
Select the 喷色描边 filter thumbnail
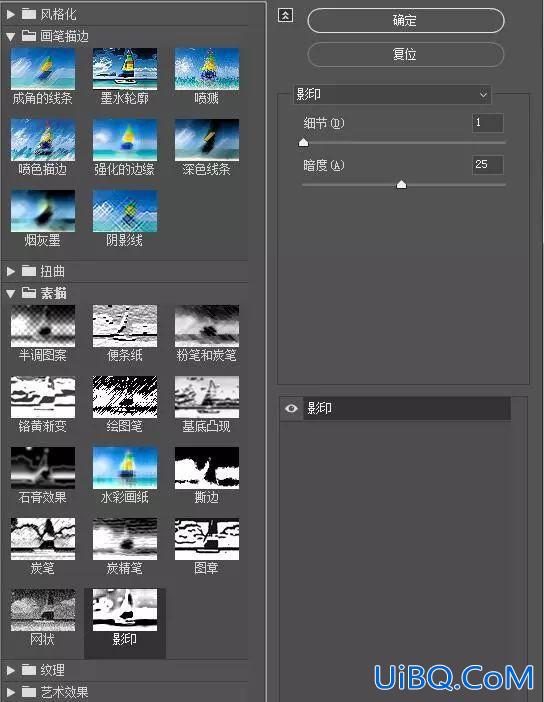(43, 140)
